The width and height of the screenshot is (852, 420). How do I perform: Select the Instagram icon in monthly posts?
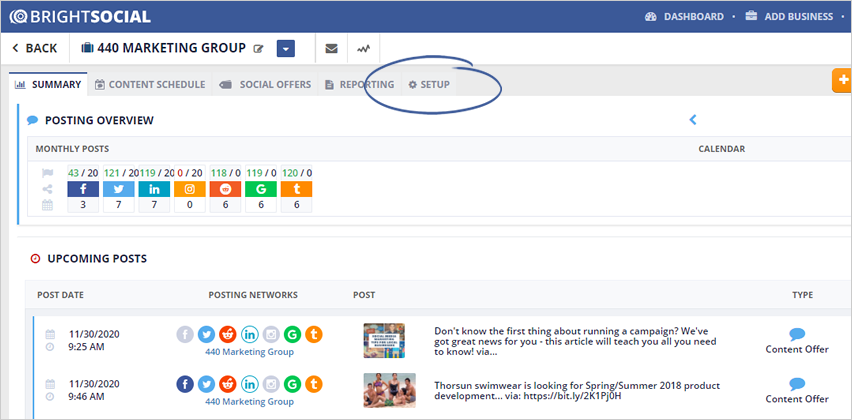click(189, 189)
